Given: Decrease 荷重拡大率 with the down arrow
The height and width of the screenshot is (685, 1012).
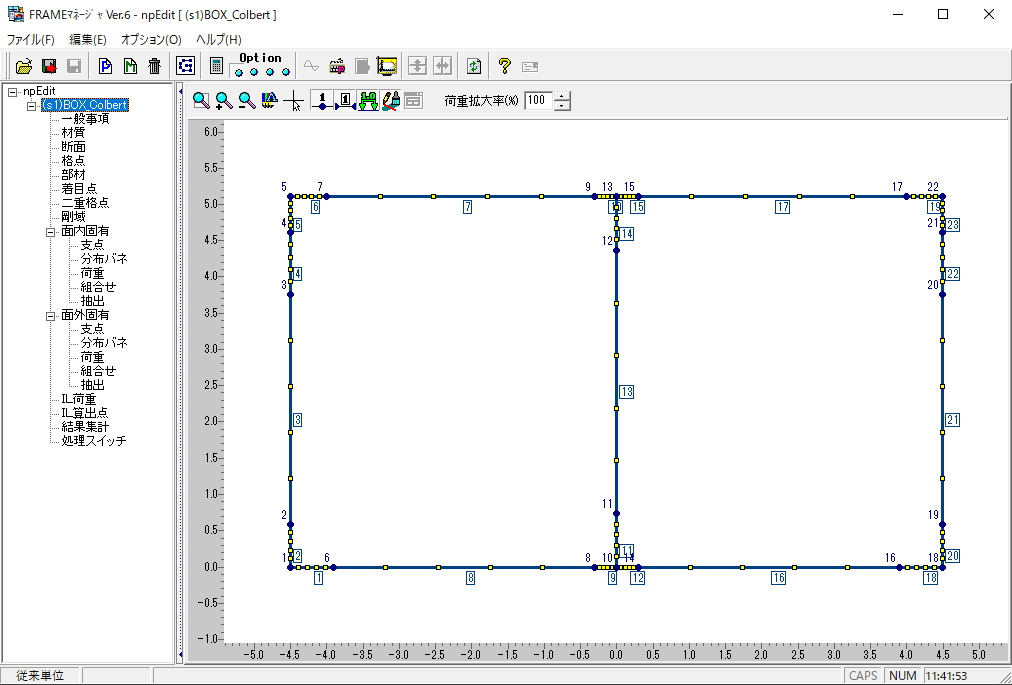Looking at the screenshot, I should [563, 105].
